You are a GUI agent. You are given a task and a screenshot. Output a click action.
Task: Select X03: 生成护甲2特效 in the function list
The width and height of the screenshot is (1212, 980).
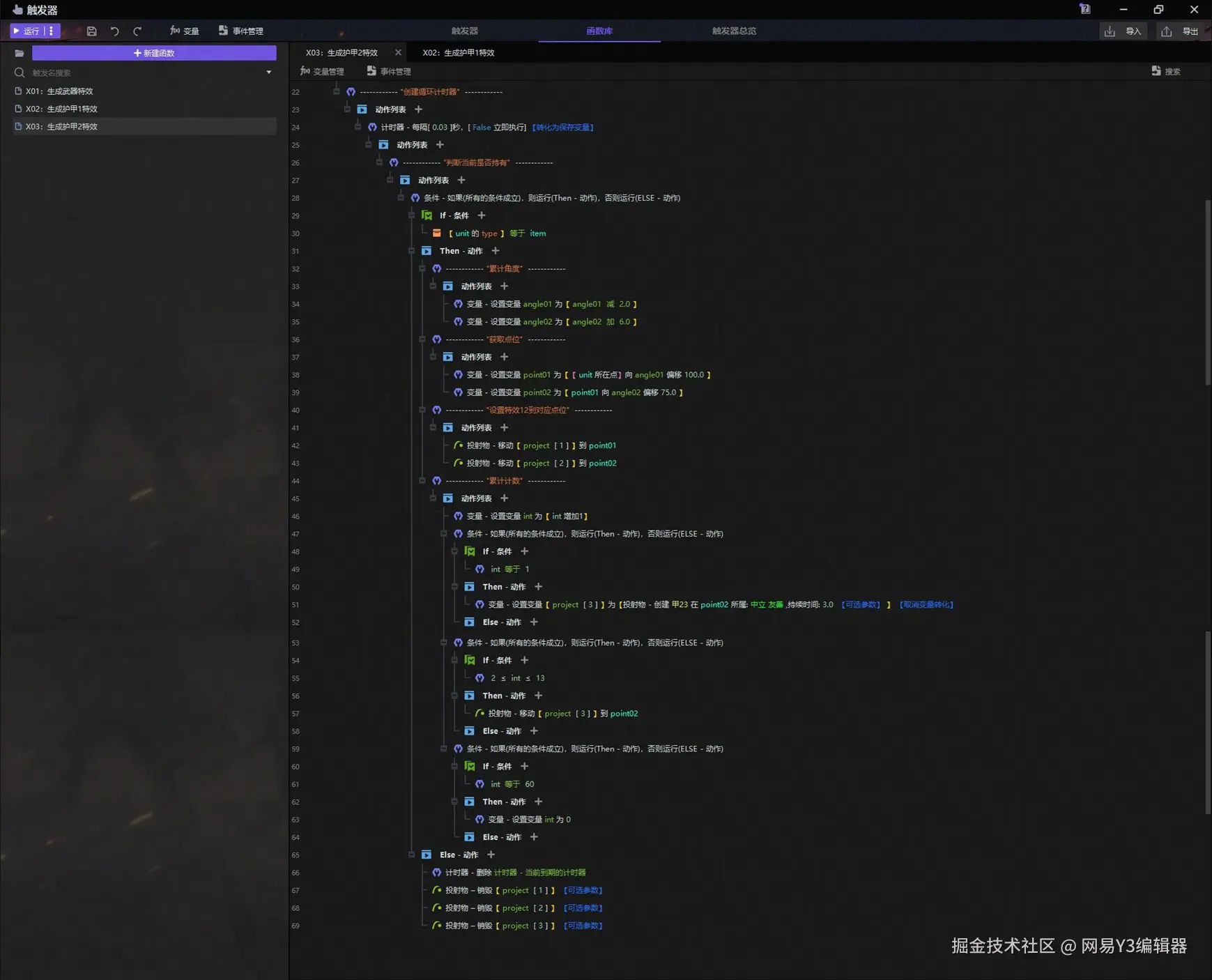[144, 126]
